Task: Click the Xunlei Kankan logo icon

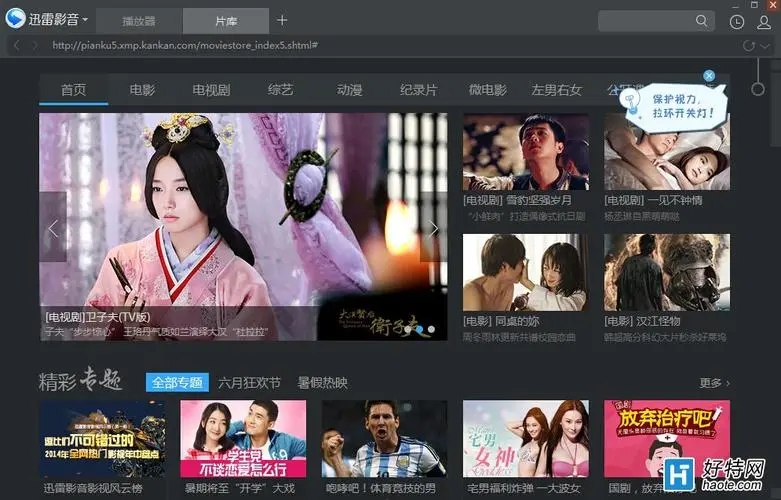Action: click(15, 19)
